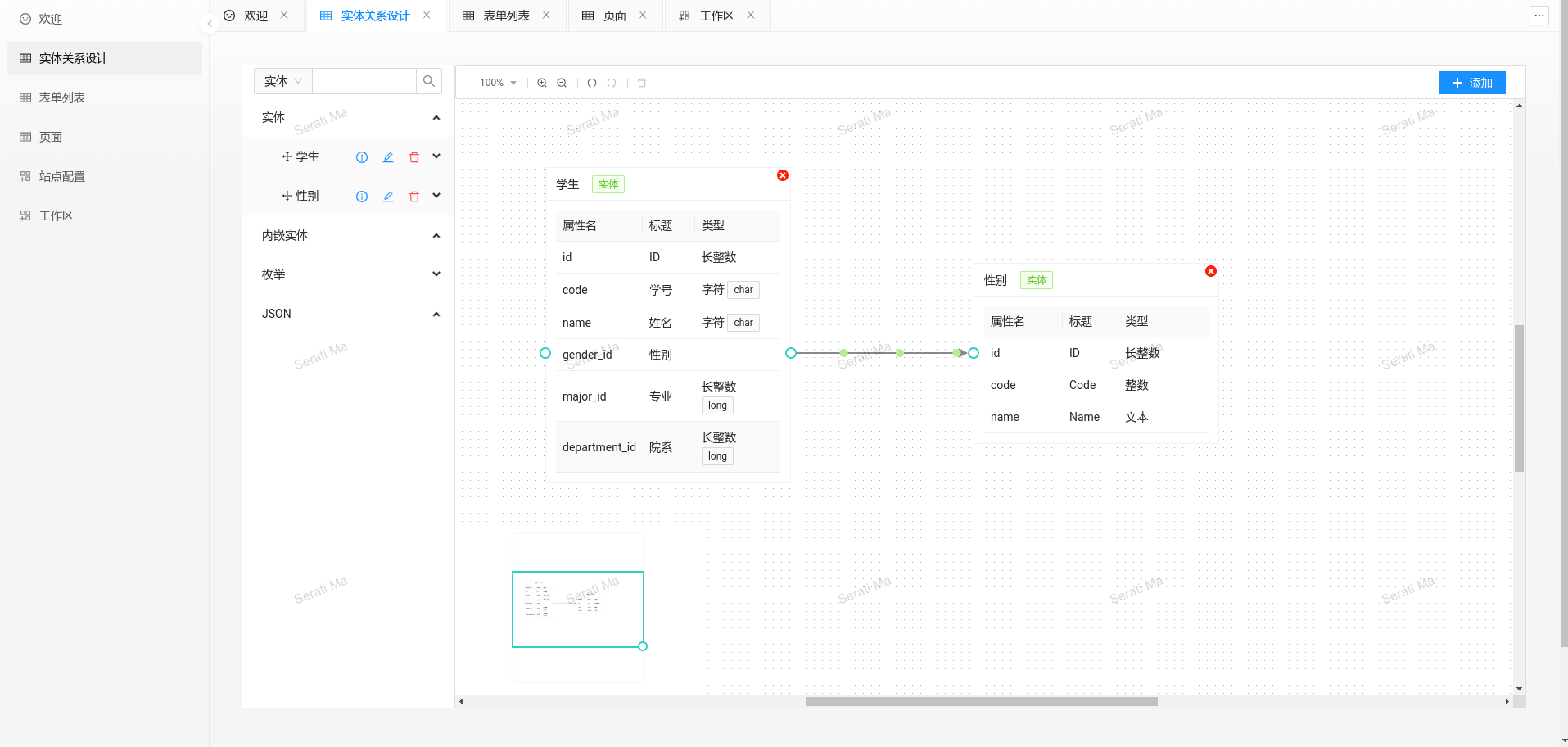Remove 学生 node from canvas
The height and width of the screenshot is (747, 1568).
pyautogui.click(x=783, y=175)
